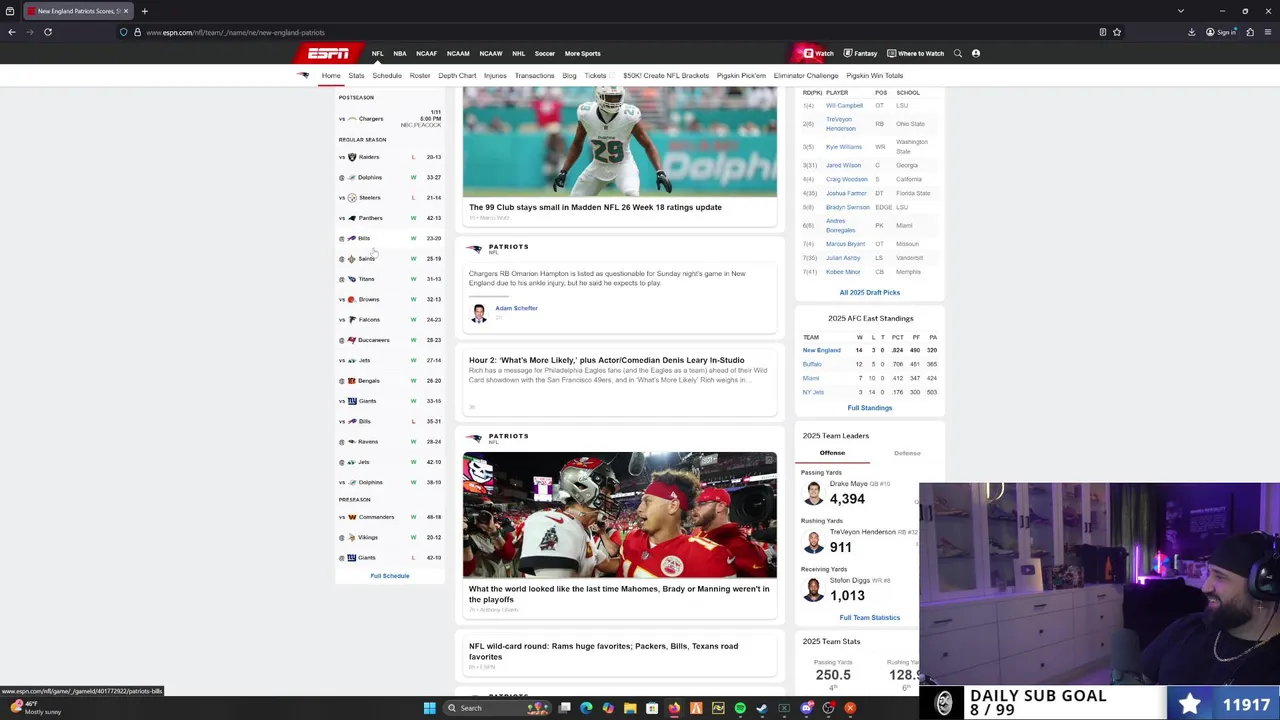Open the Madden NFL 26 ratings article headline
This screenshot has width=1280, height=720.
[x=595, y=207]
